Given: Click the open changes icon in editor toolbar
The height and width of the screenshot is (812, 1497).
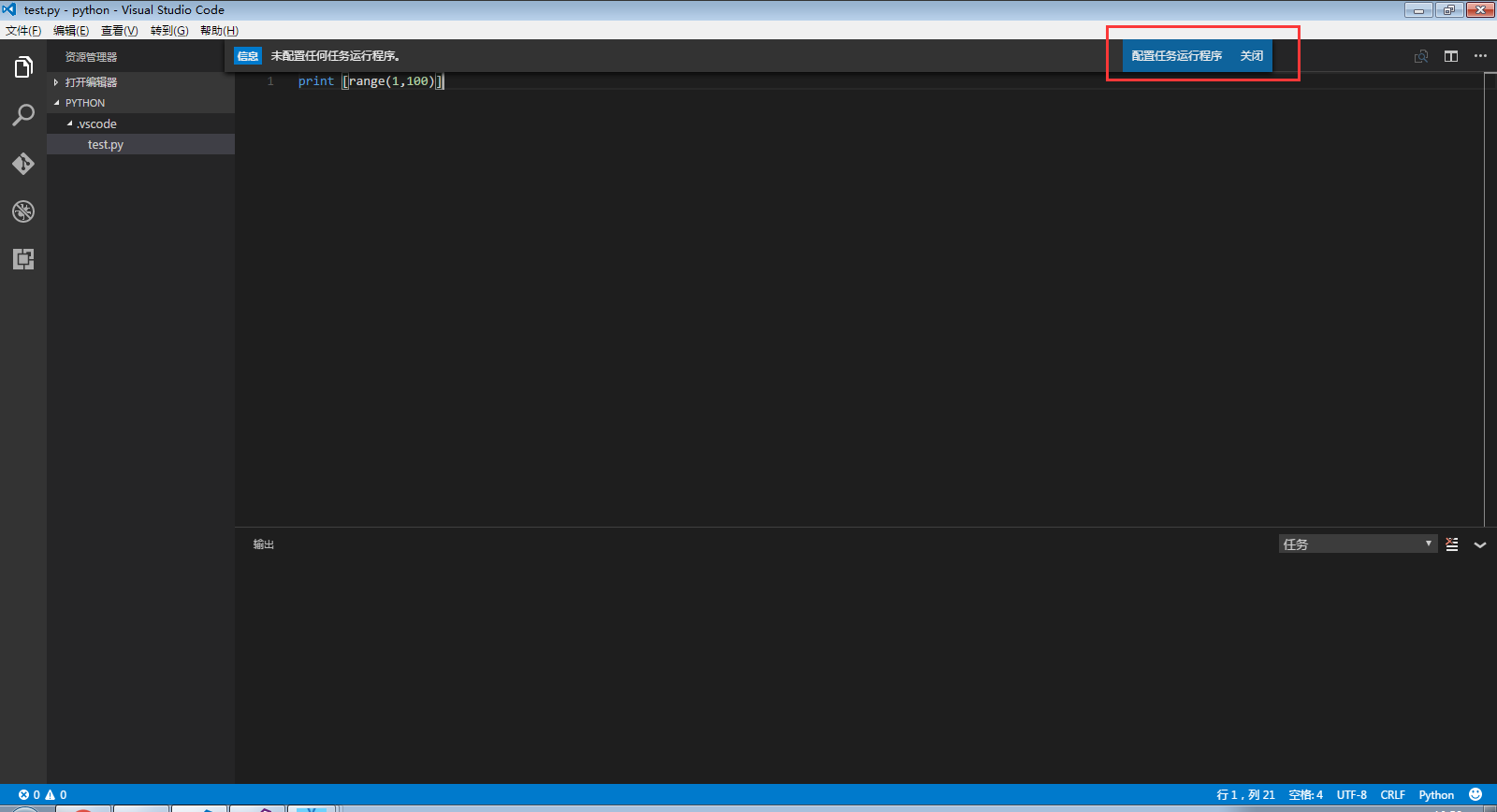Looking at the screenshot, I should pyautogui.click(x=1421, y=56).
